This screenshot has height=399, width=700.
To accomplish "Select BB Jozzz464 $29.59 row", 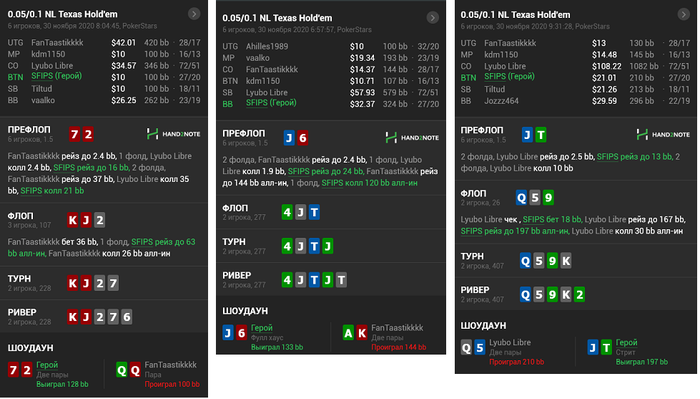I will pos(575,101).
